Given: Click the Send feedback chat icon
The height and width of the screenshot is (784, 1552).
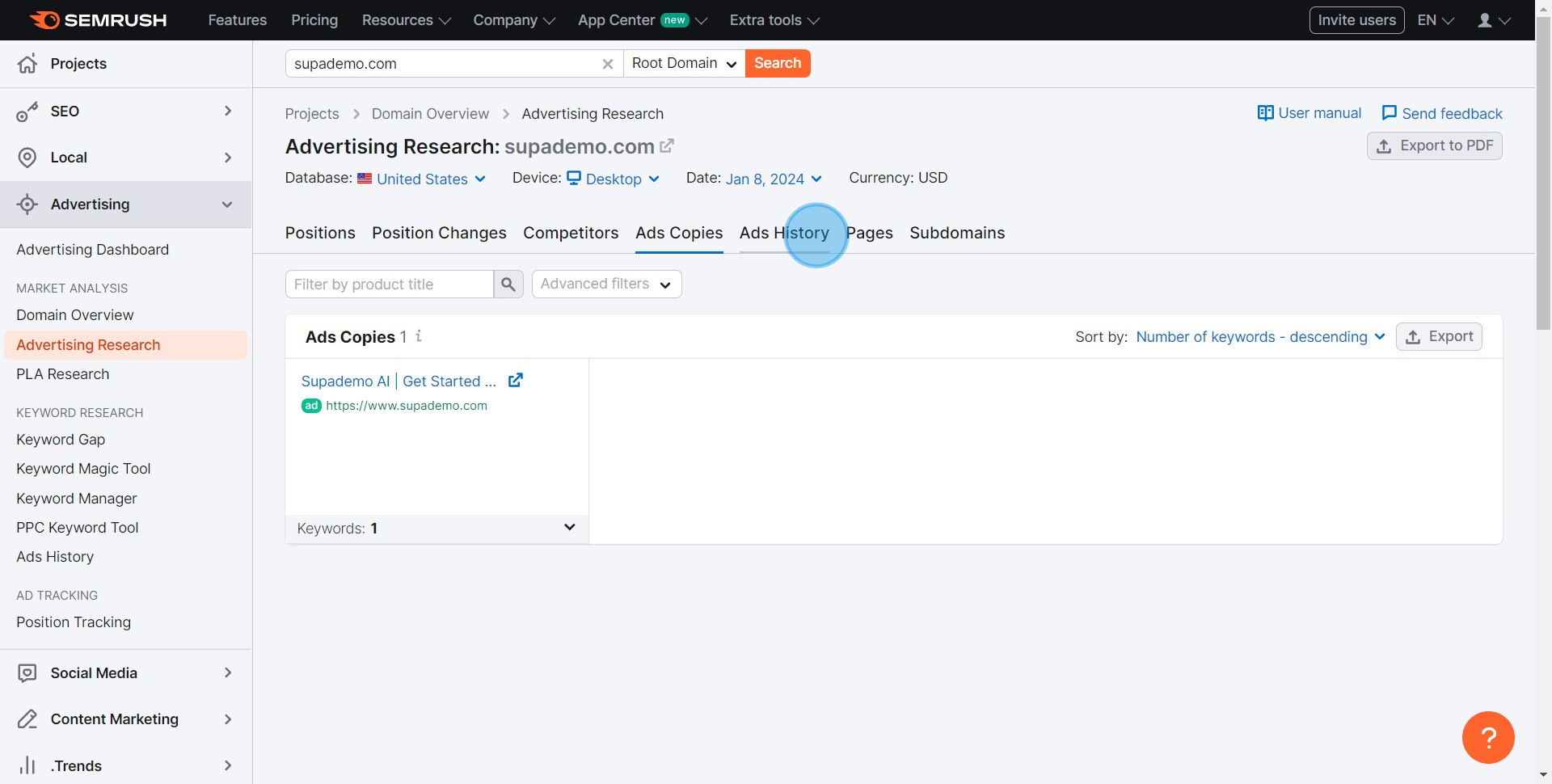Looking at the screenshot, I should pyautogui.click(x=1390, y=113).
